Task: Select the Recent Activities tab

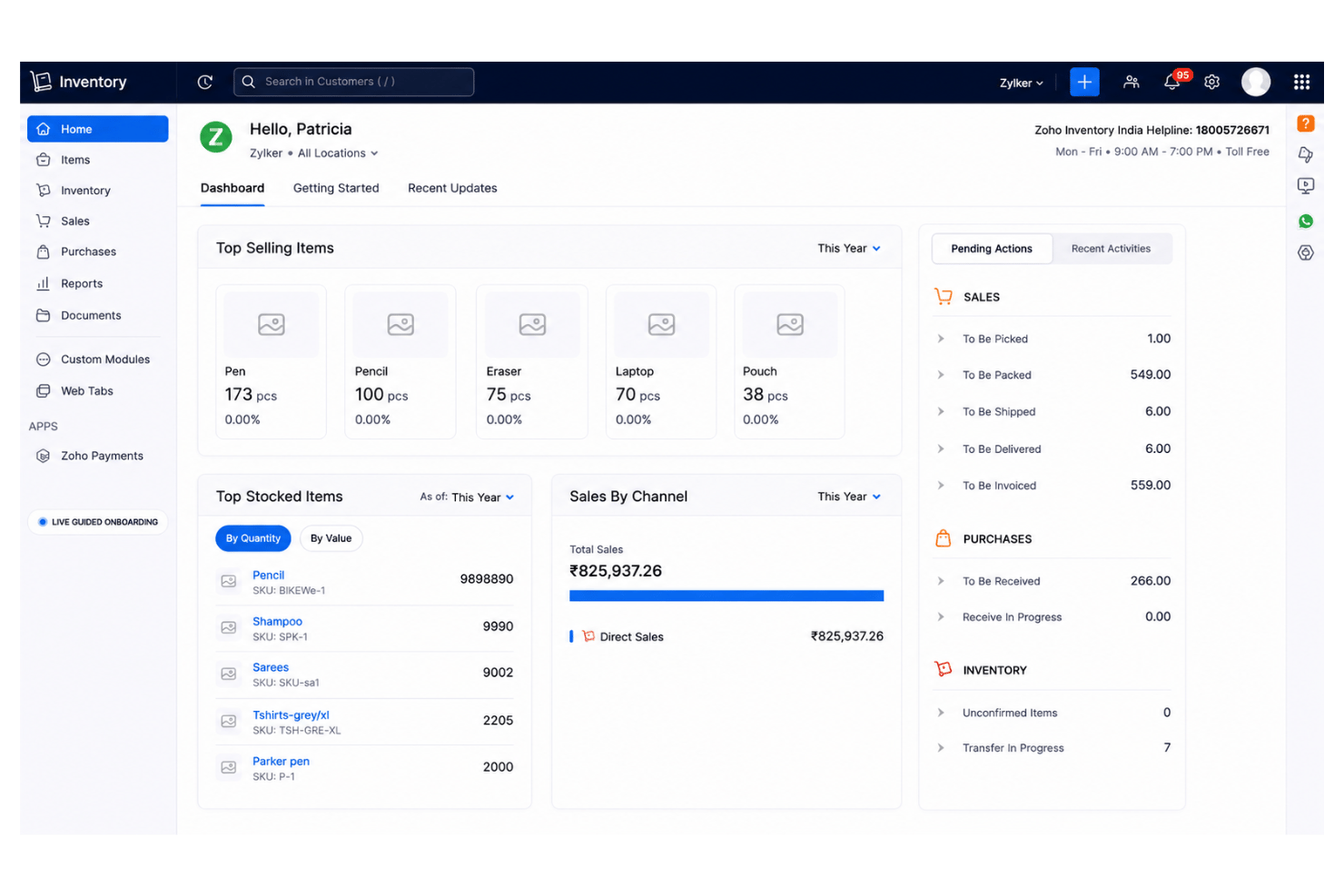Action: (x=1111, y=249)
